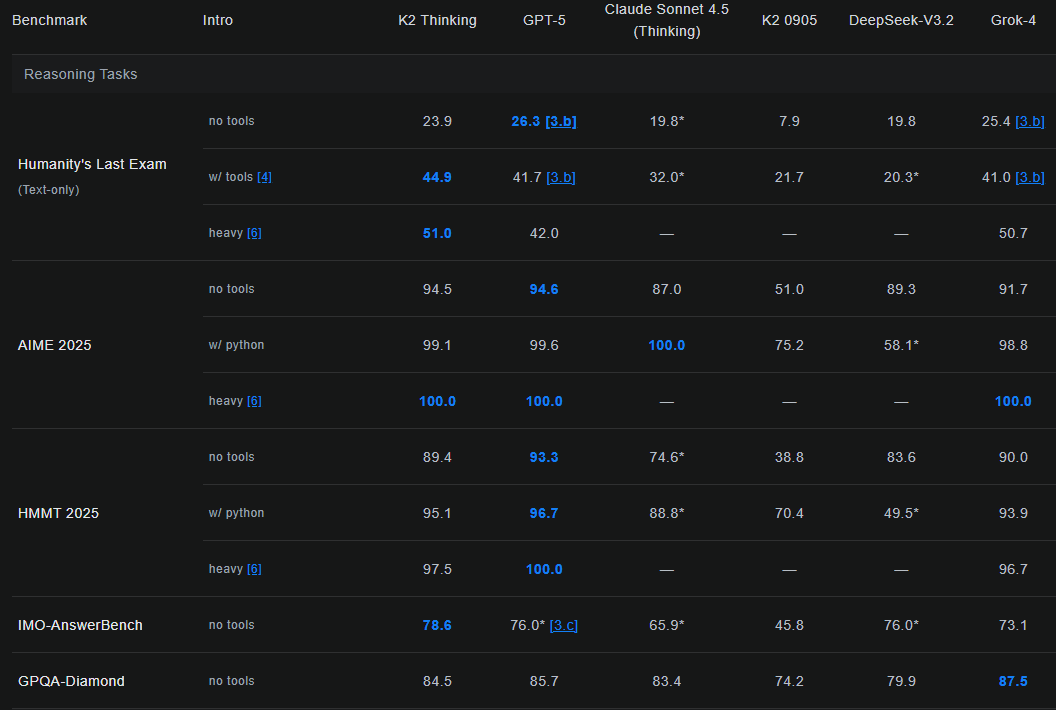Screen dimensions: 1056x710
Task: Click the Grok-4 column header
Action: [x=1013, y=20]
